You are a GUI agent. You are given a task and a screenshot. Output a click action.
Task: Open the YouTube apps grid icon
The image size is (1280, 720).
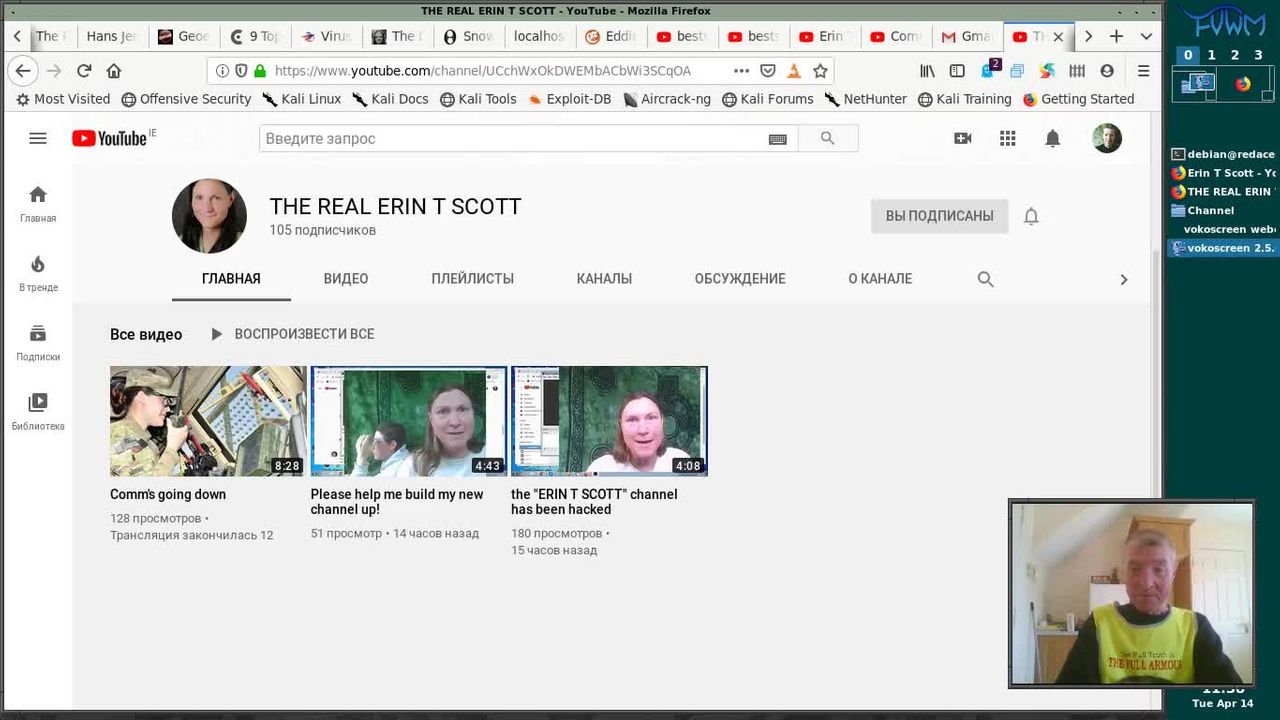(x=1007, y=138)
